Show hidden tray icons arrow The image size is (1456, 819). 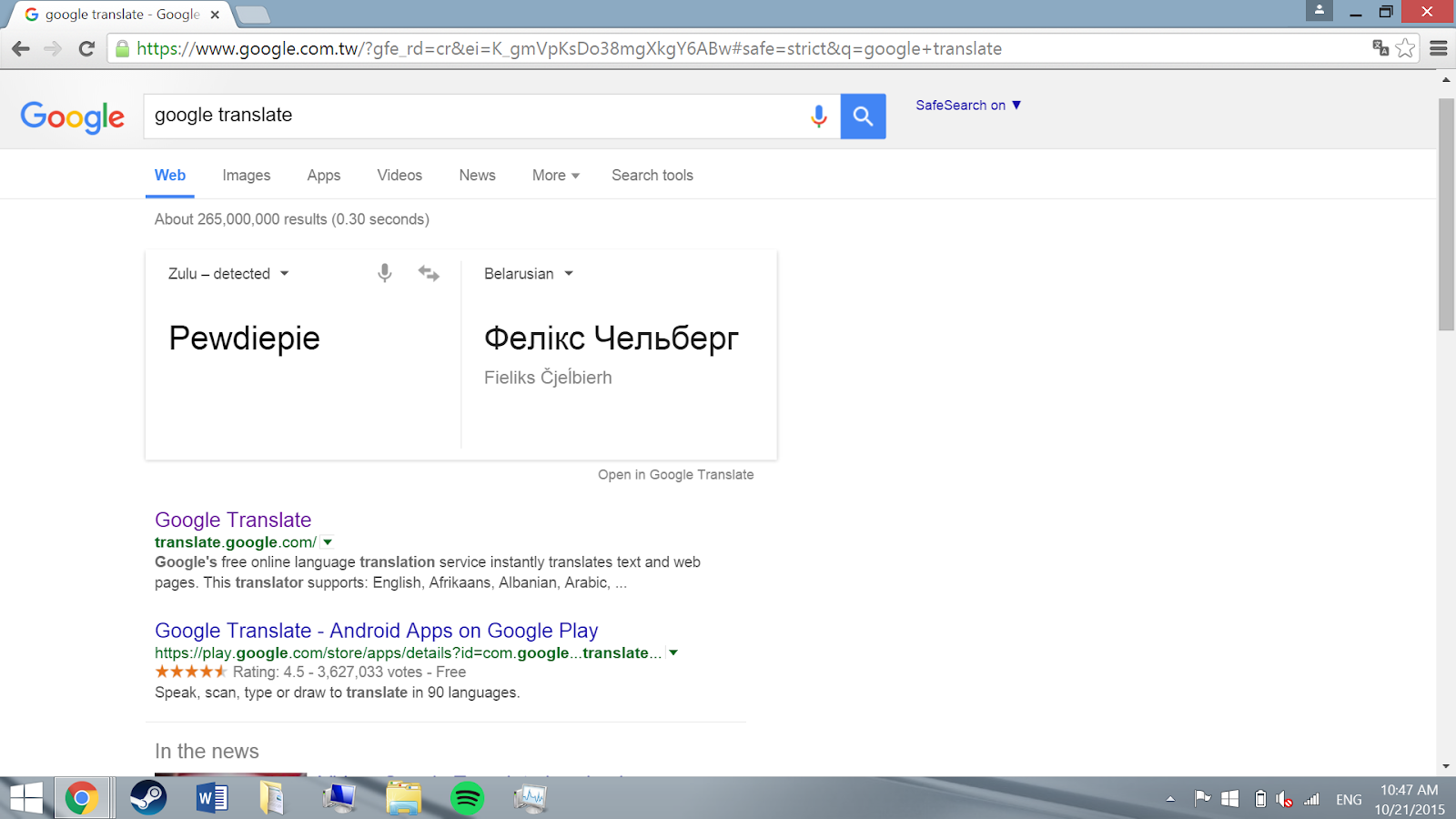pos(1170,799)
